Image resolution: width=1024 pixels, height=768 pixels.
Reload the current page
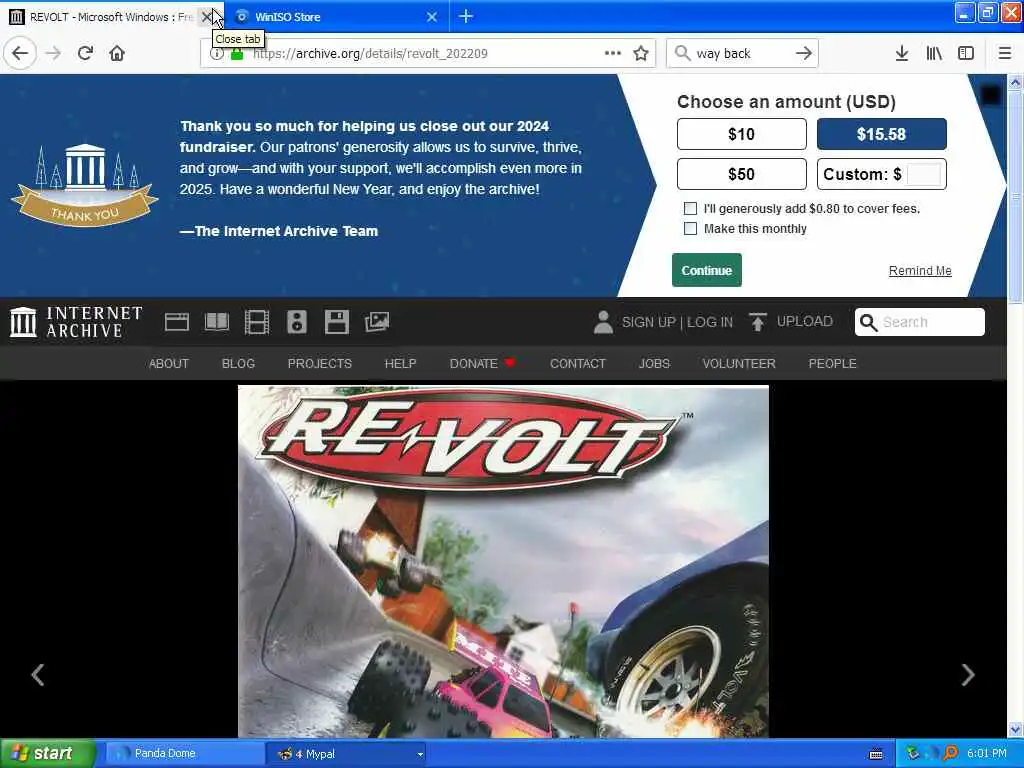(x=85, y=54)
